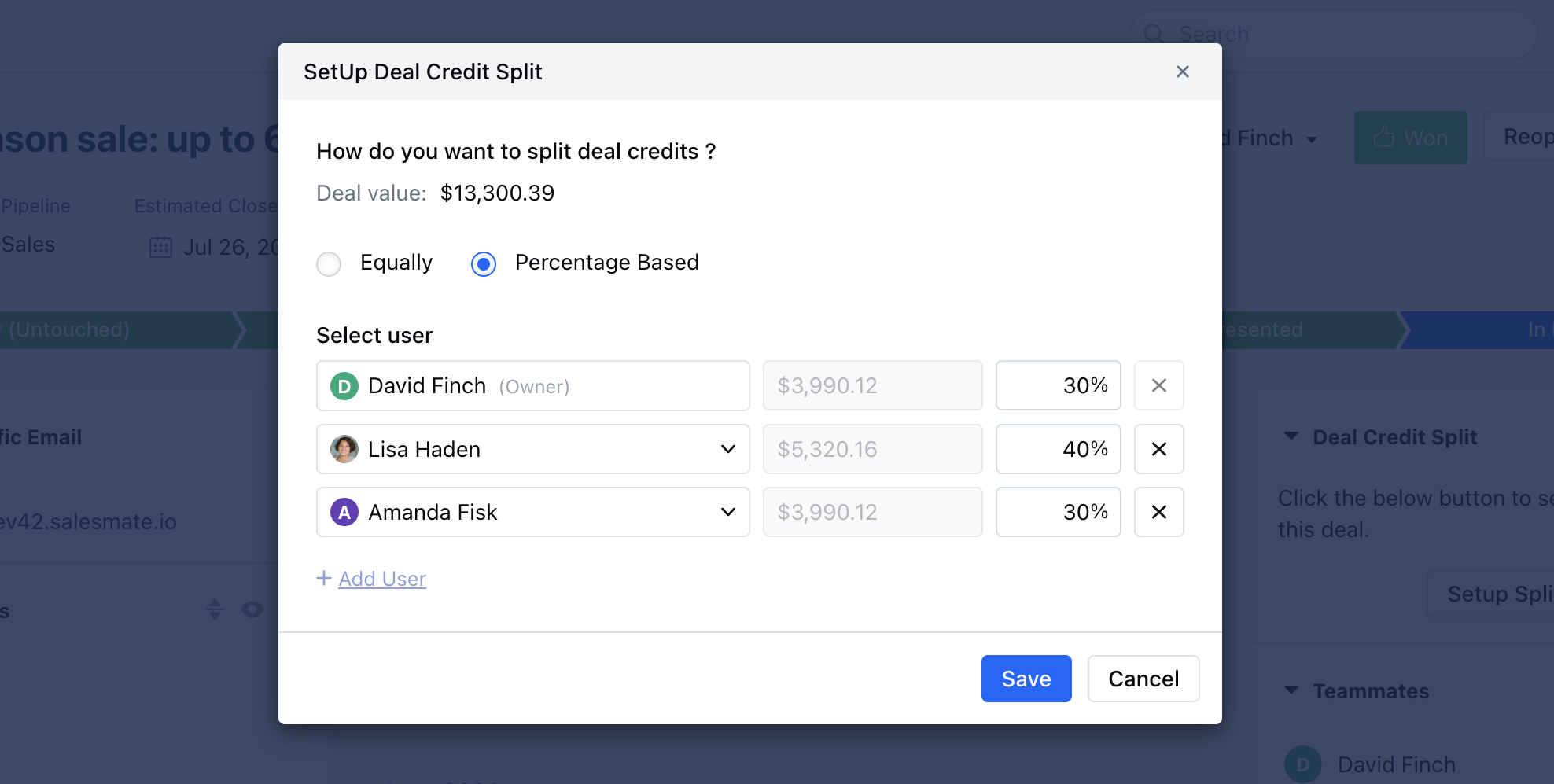Cancel the credit split setup
1554x784 pixels.
[1143, 679]
